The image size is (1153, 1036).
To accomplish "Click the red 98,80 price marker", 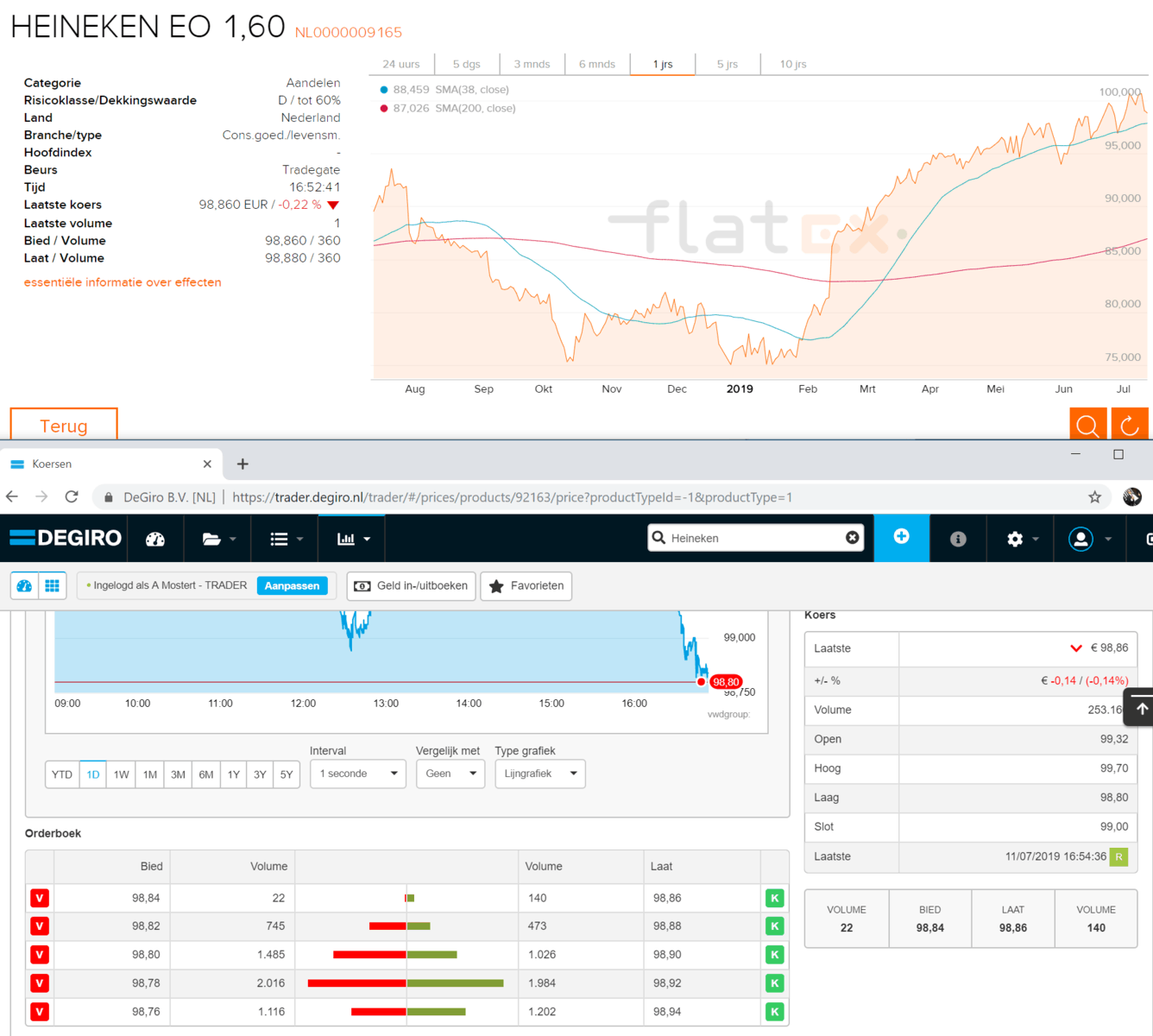I will (725, 682).
